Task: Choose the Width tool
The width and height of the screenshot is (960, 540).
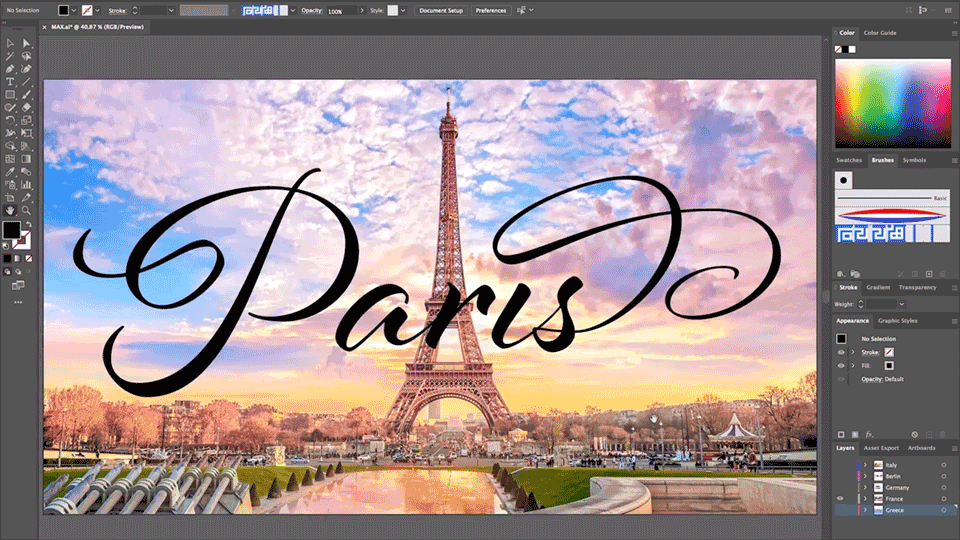Action: click(x=10, y=133)
